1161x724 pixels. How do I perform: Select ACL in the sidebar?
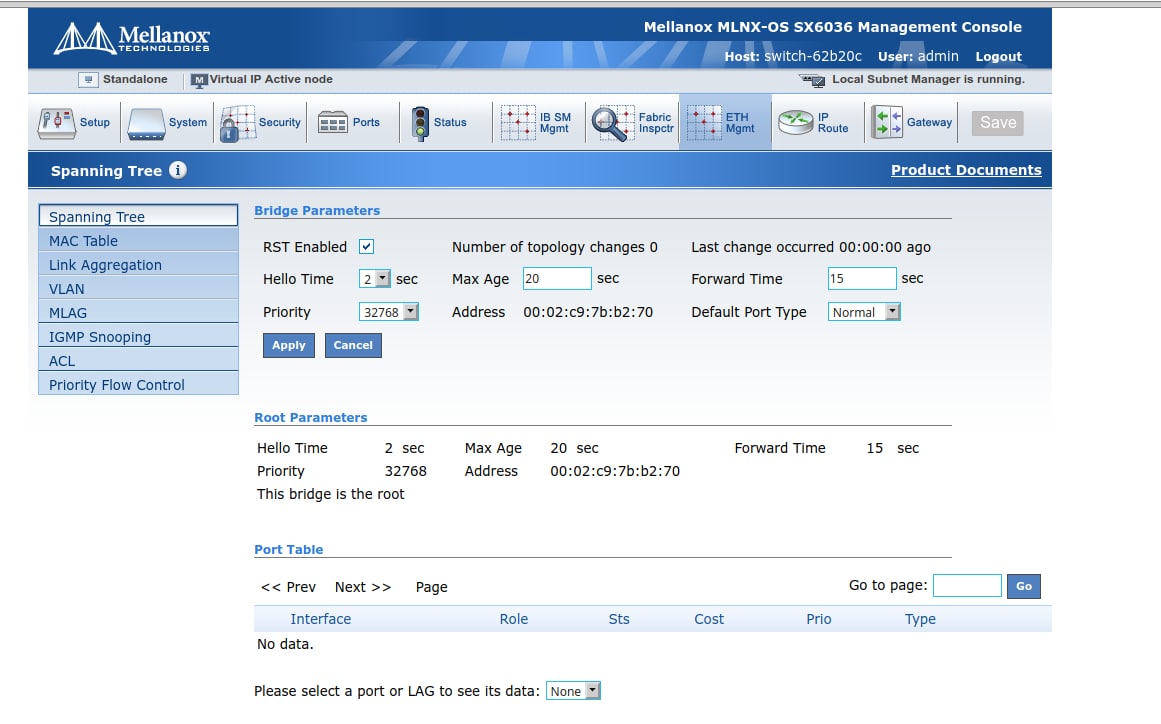pos(138,361)
